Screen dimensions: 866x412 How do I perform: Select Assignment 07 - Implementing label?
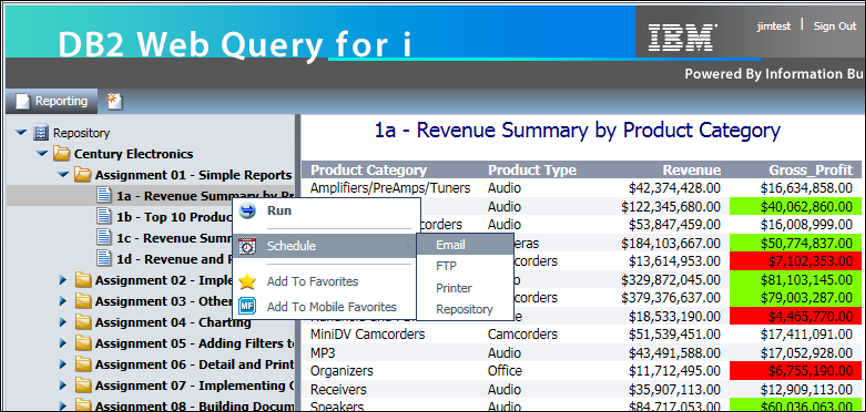click(194, 385)
